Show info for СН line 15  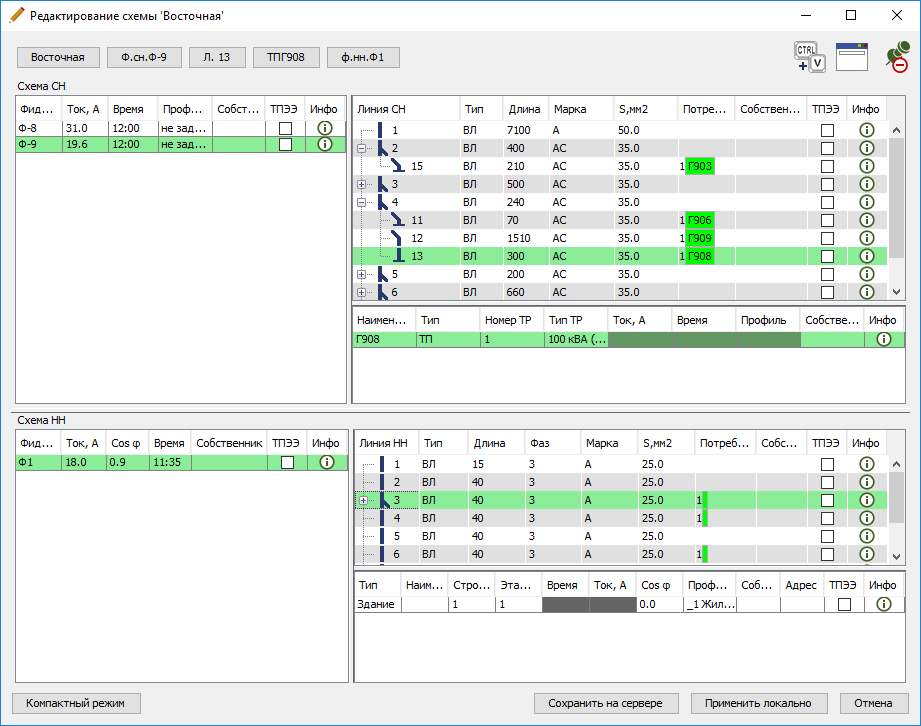point(866,166)
